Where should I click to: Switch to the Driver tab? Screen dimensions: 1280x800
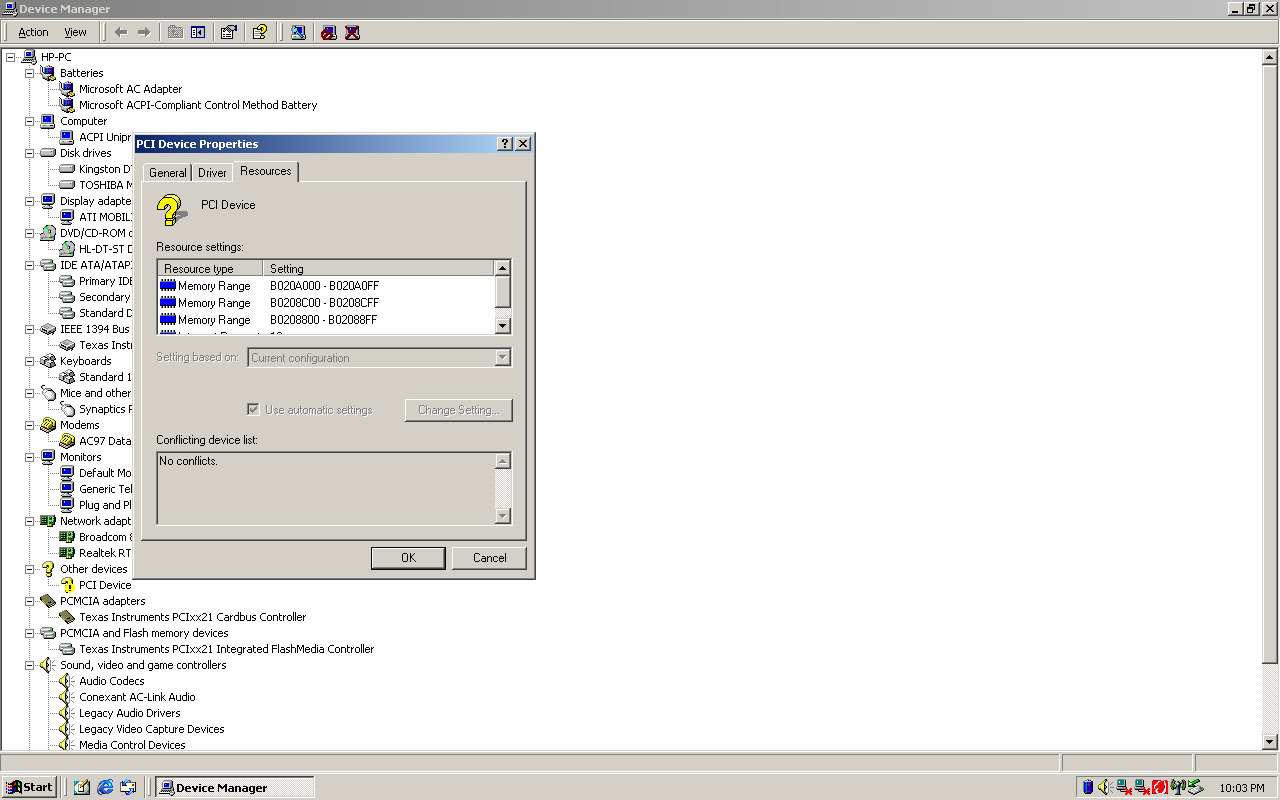[x=212, y=173]
